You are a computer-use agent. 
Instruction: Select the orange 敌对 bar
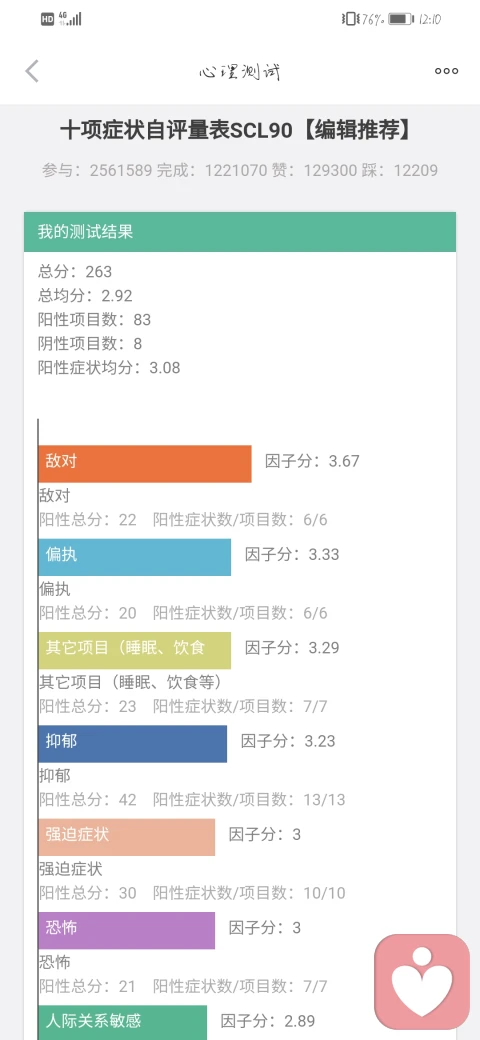pyautogui.click(x=145, y=464)
